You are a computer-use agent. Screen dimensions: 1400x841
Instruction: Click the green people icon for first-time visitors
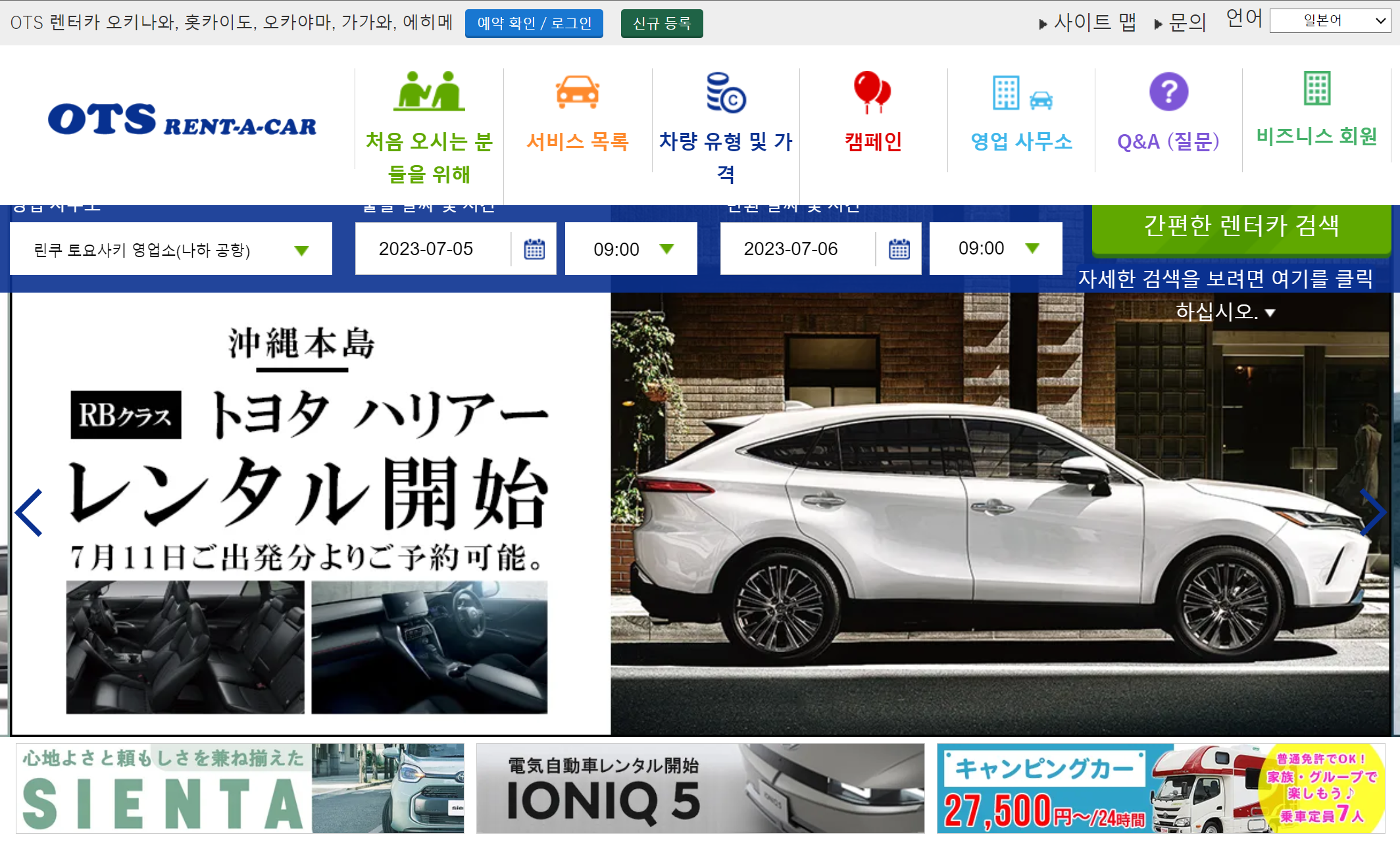(x=429, y=91)
